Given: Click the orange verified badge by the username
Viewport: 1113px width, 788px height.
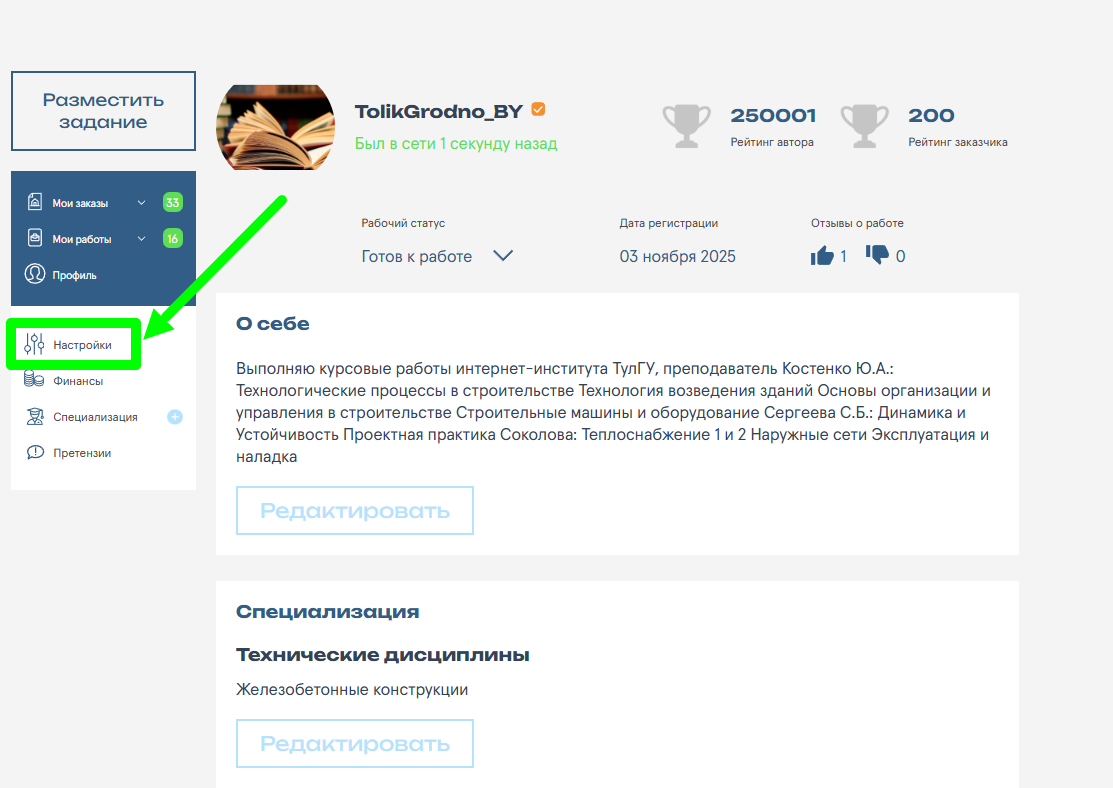Looking at the screenshot, I should 538,109.
